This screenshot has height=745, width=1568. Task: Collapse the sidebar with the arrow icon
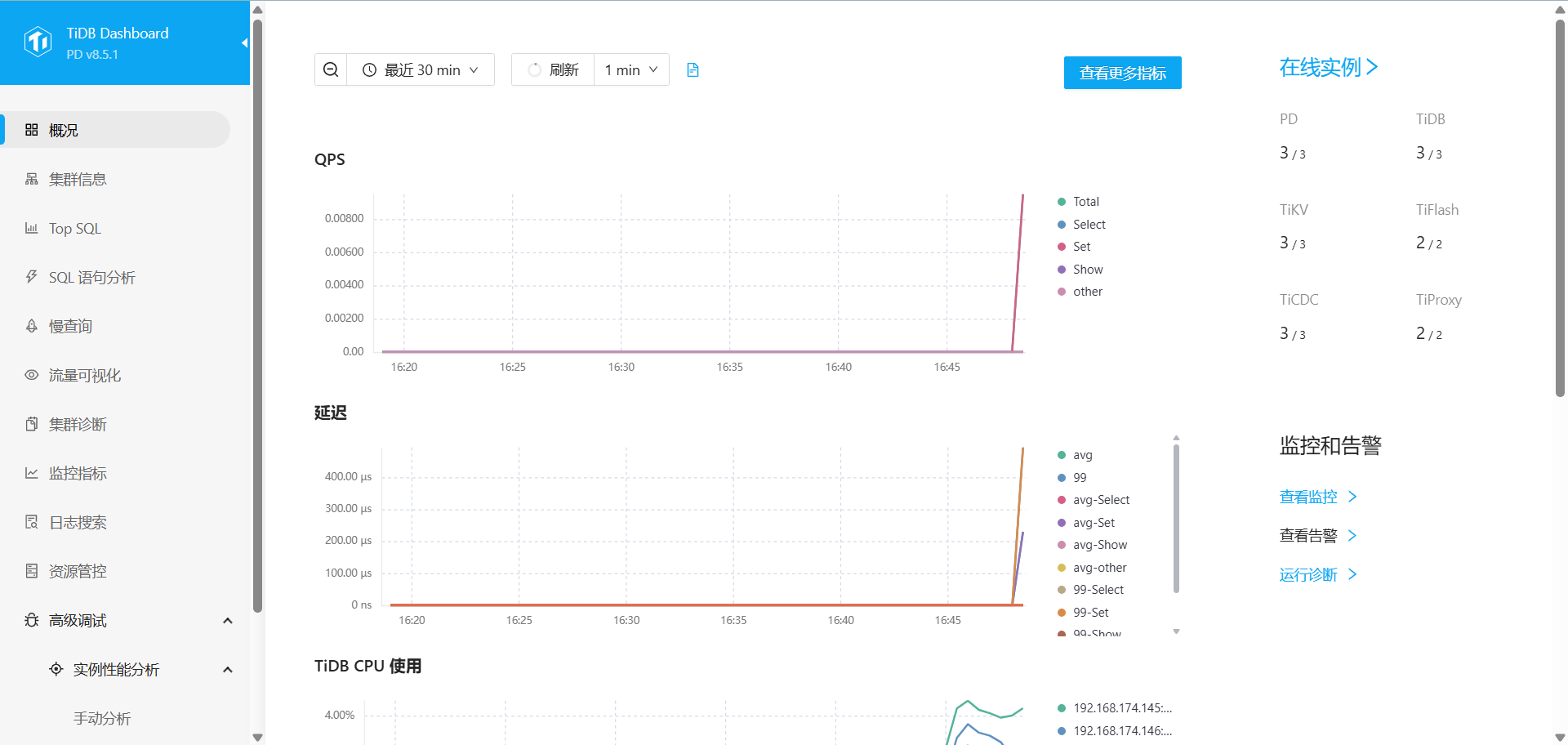tap(244, 42)
